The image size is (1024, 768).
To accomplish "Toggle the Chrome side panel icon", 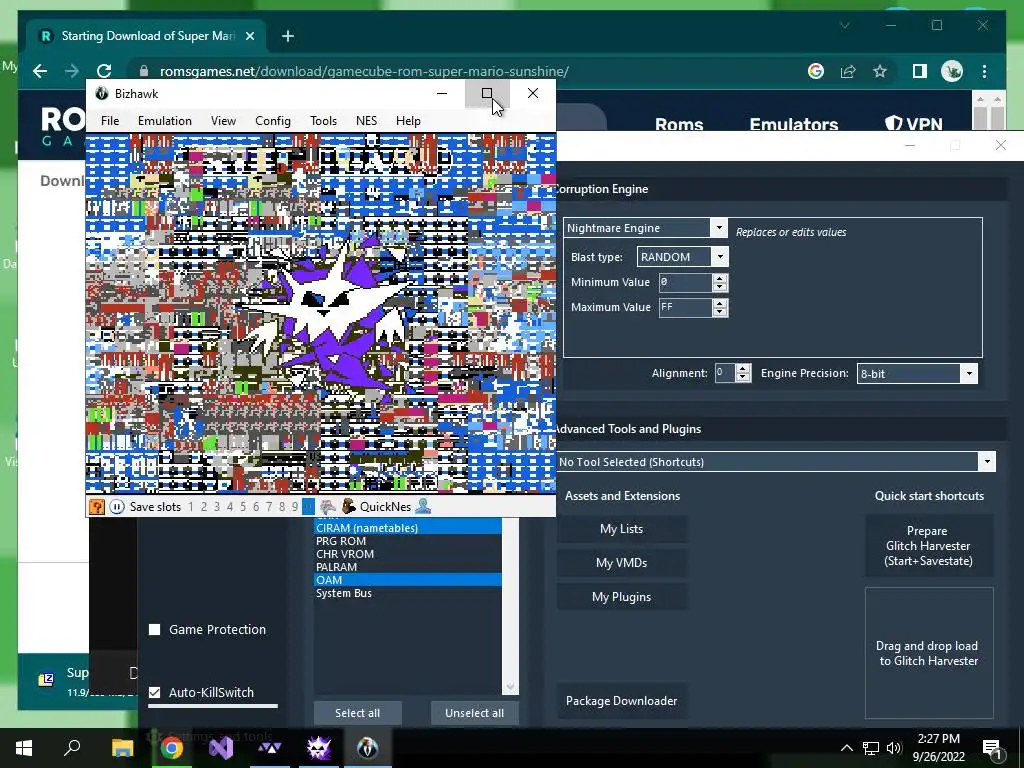I will pos(920,71).
